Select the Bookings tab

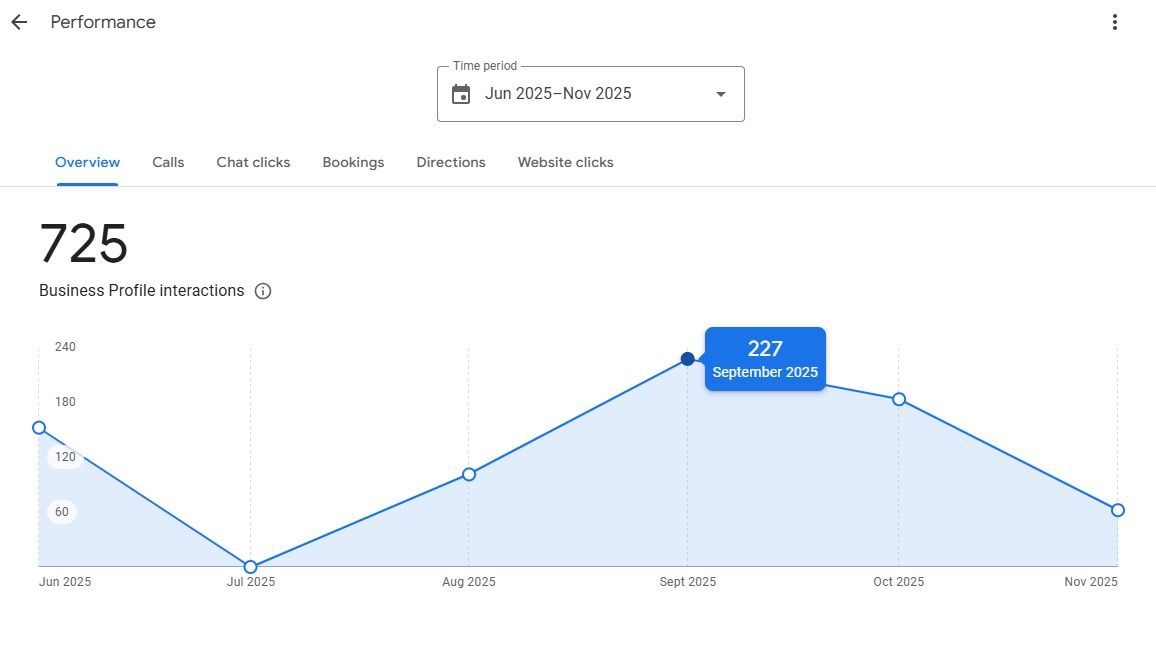[x=353, y=162]
